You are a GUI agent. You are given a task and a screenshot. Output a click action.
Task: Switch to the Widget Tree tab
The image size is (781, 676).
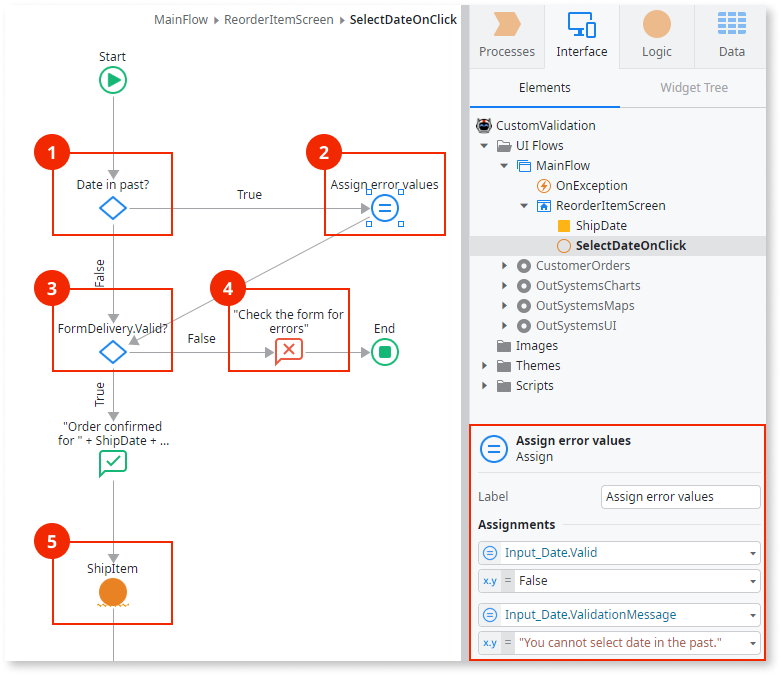pyautogui.click(x=694, y=88)
